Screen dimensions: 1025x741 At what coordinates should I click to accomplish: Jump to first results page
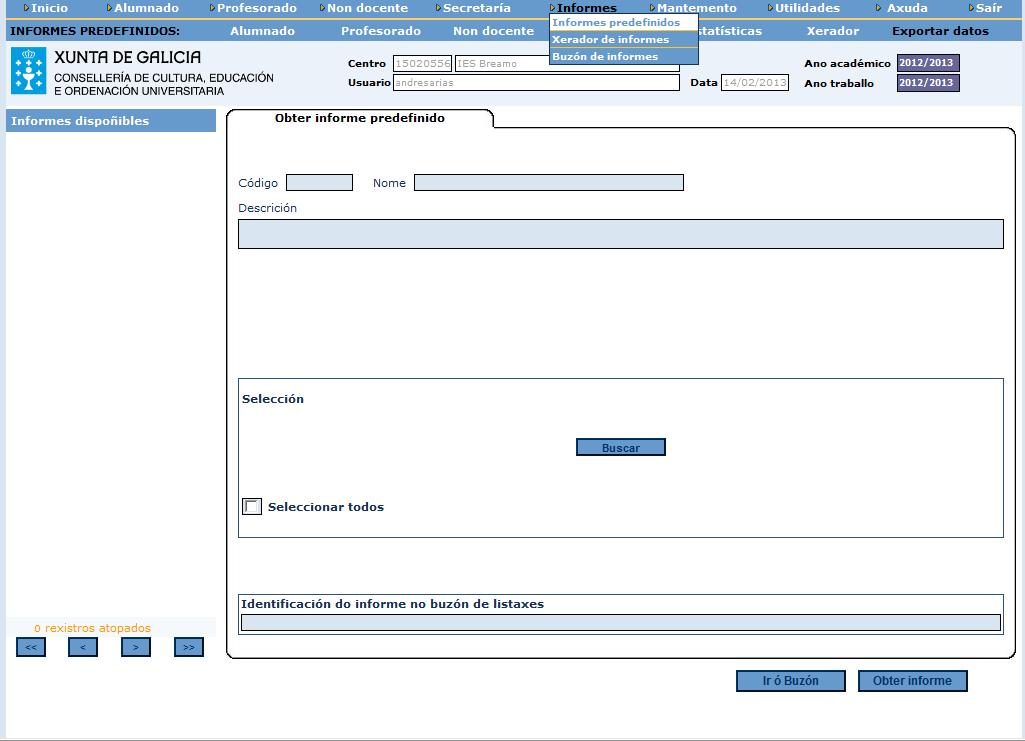[30, 646]
